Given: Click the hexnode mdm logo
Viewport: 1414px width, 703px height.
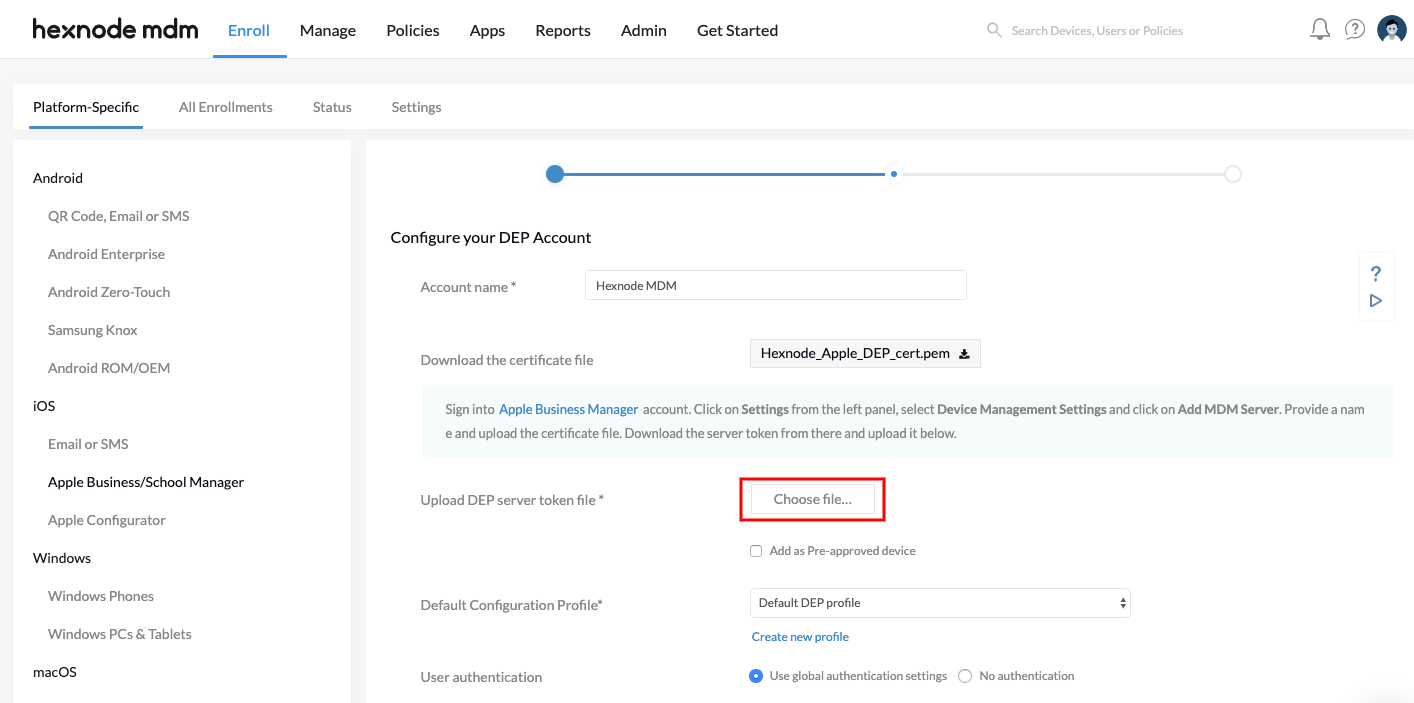Looking at the screenshot, I should click(x=115, y=29).
